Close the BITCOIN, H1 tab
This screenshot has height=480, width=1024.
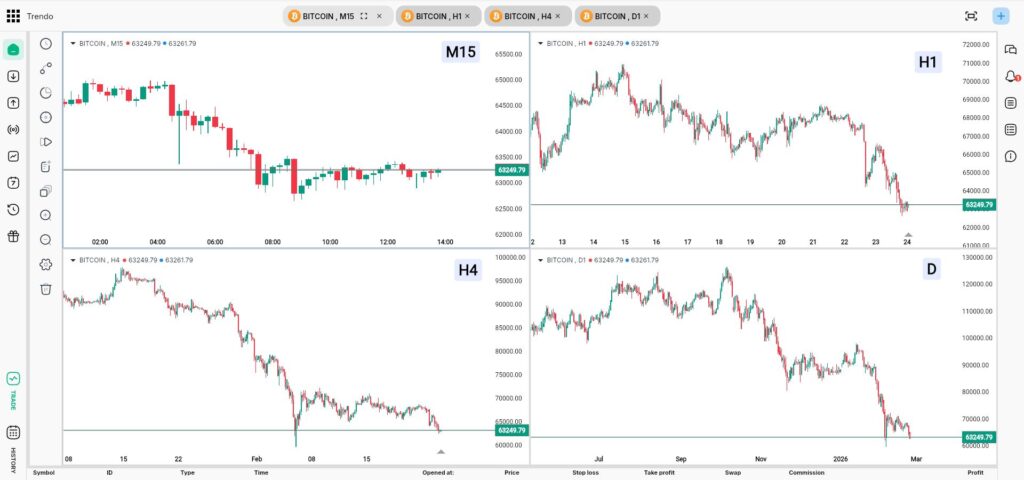click(x=467, y=16)
